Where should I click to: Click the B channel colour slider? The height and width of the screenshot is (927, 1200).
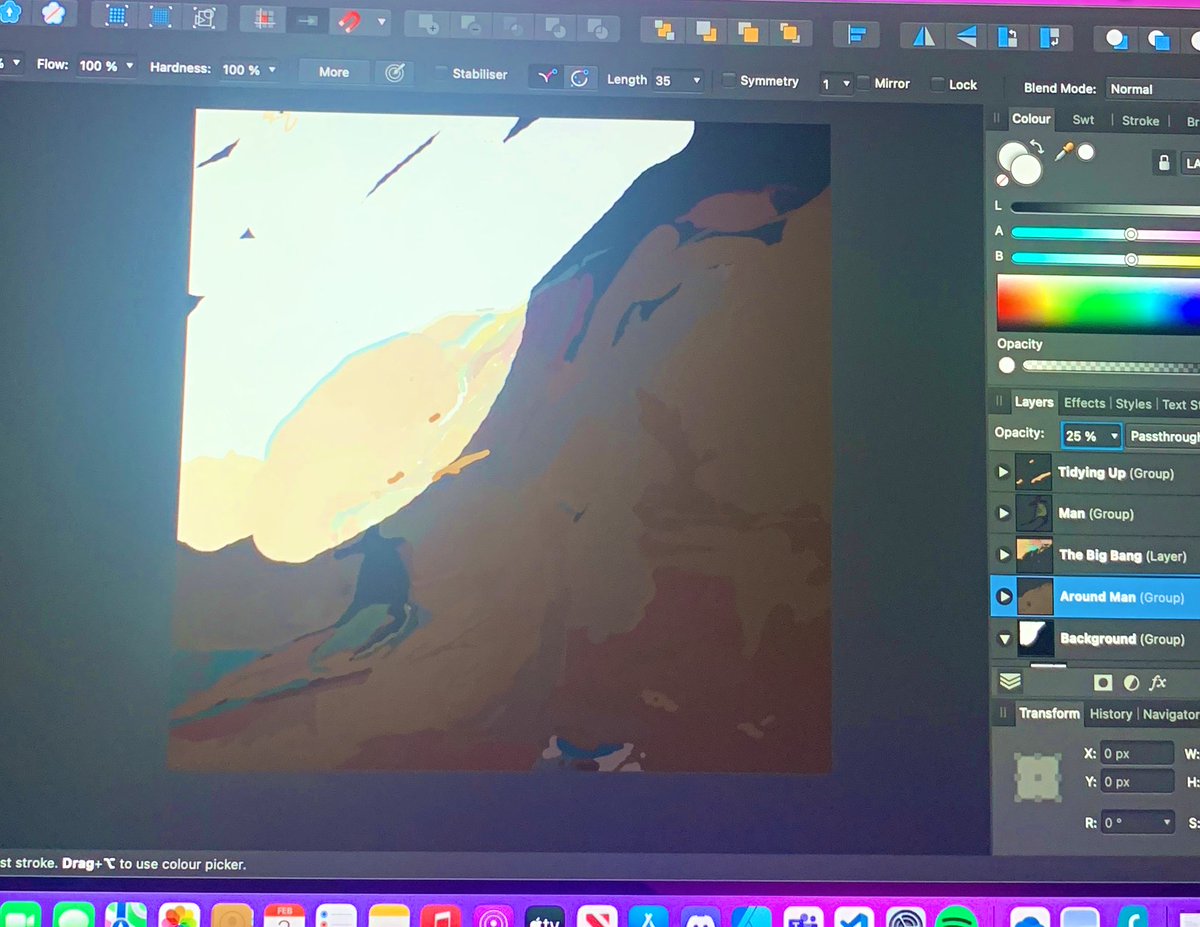[1105, 258]
